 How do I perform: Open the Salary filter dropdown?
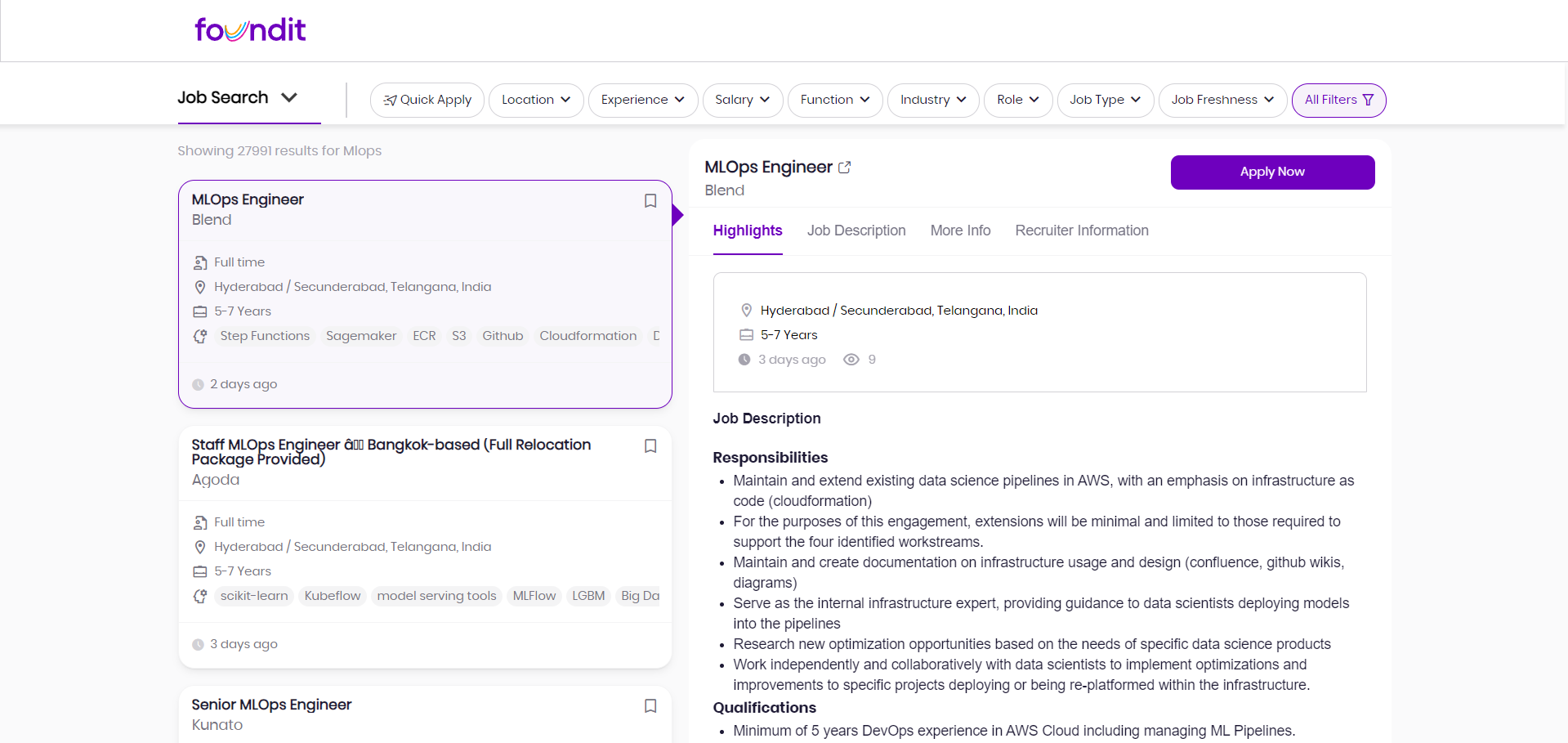(x=743, y=101)
